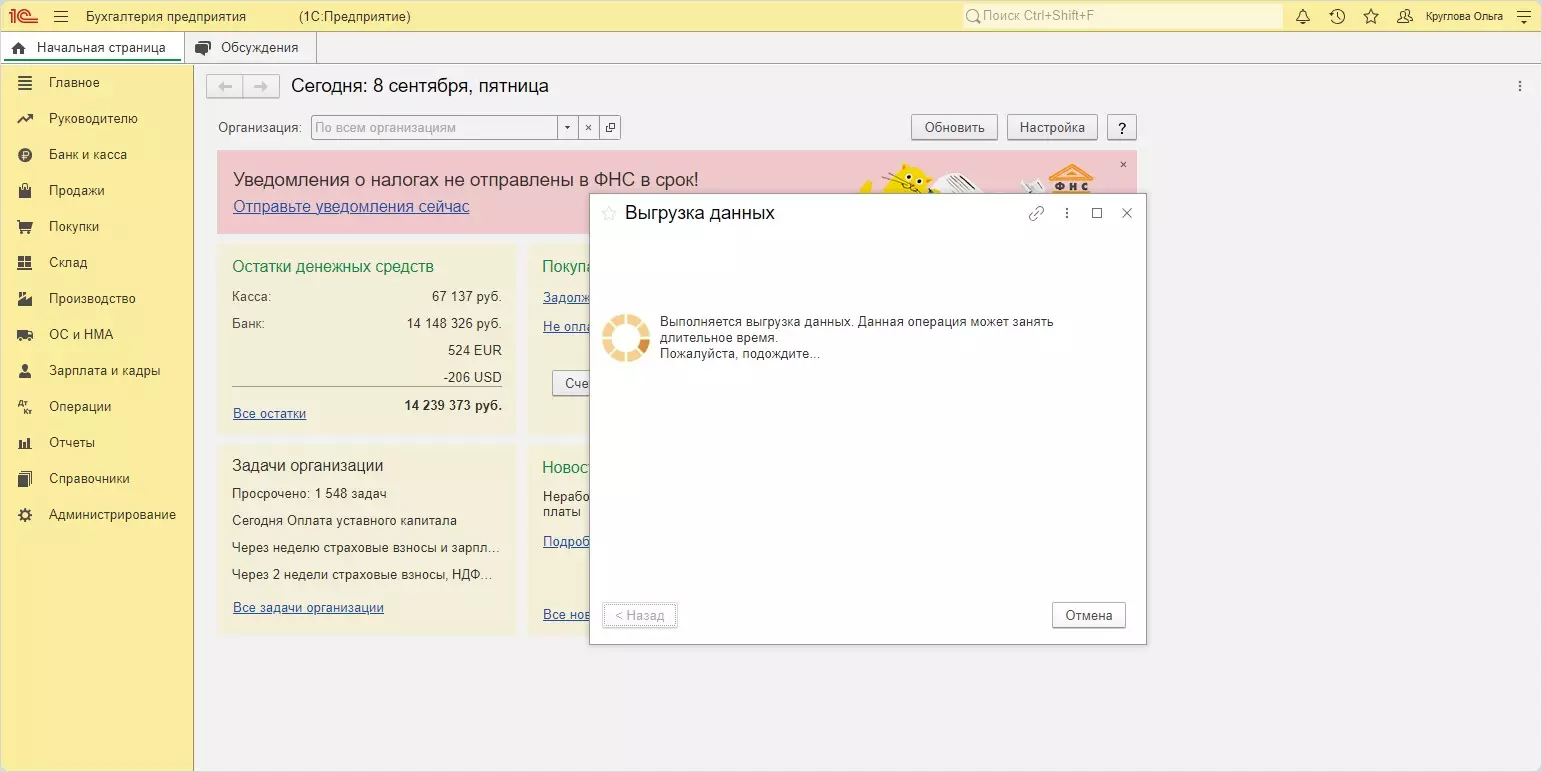The height and width of the screenshot is (772, 1542).
Task: Close the Выгрузка данных dialog
Action: click(1127, 213)
